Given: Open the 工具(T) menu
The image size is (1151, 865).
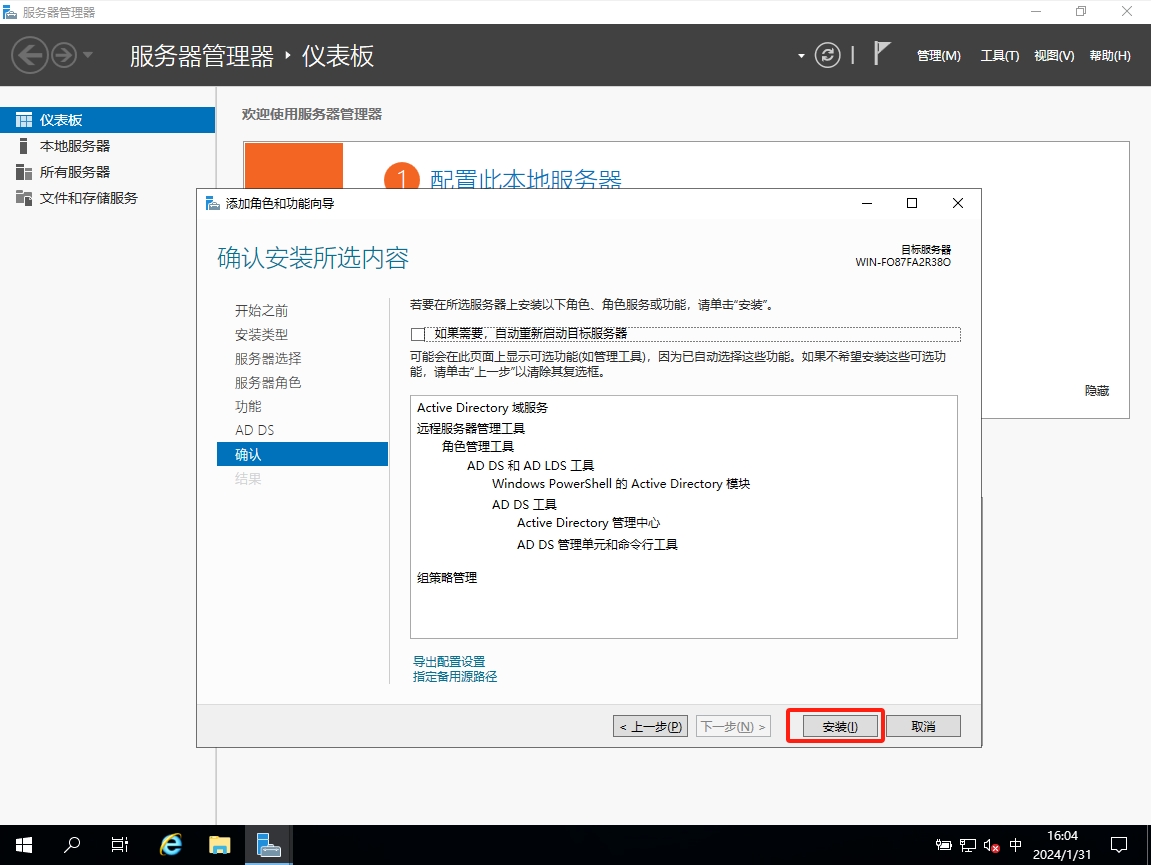Looking at the screenshot, I should tap(999, 56).
